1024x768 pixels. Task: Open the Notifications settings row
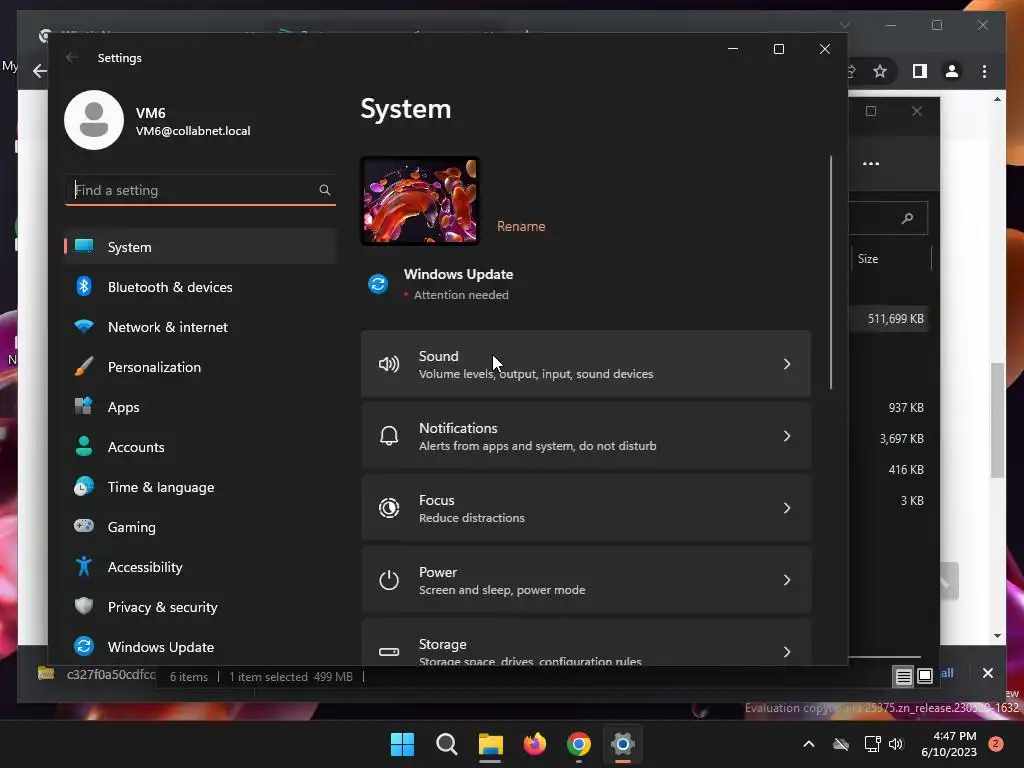[x=586, y=436]
